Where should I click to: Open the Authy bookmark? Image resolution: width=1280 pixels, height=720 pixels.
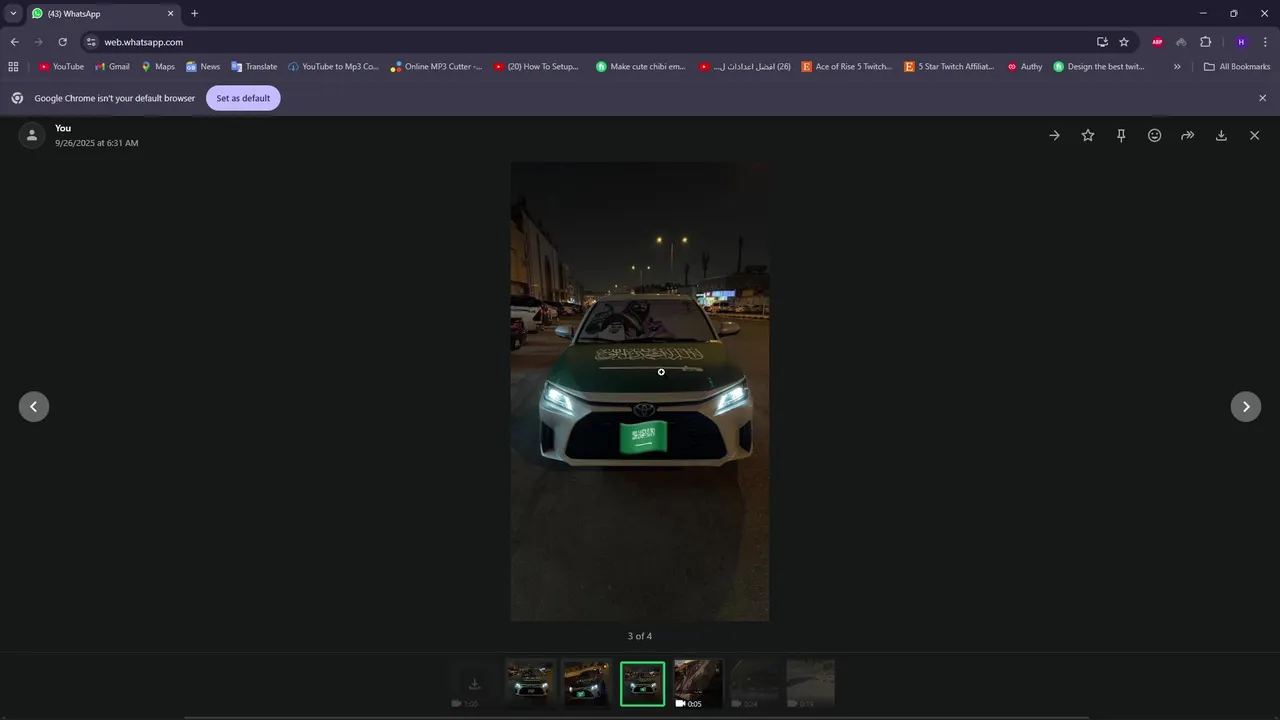1025,67
